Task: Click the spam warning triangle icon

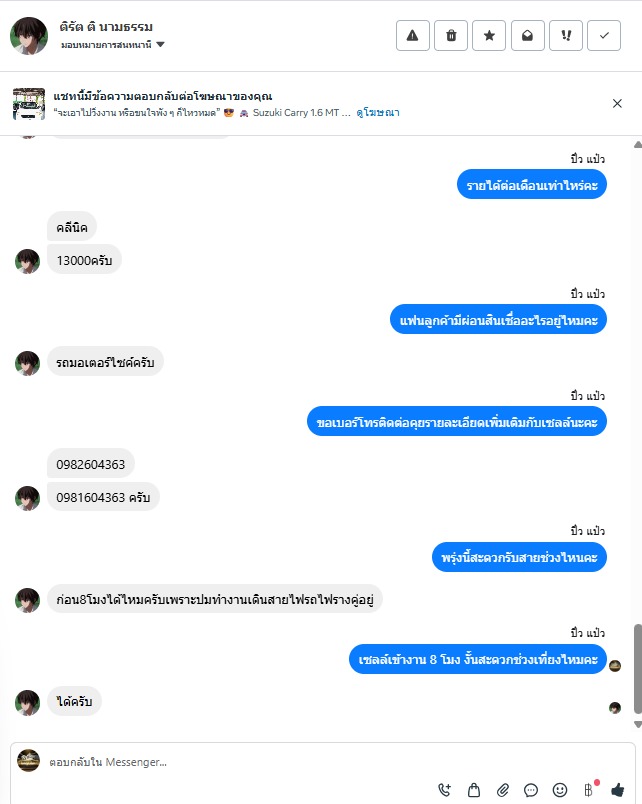Action: pyautogui.click(x=412, y=35)
